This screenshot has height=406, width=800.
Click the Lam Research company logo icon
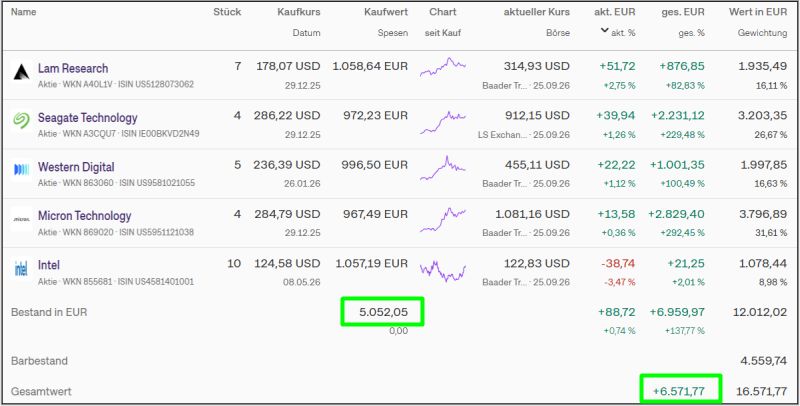[x=21, y=73]
